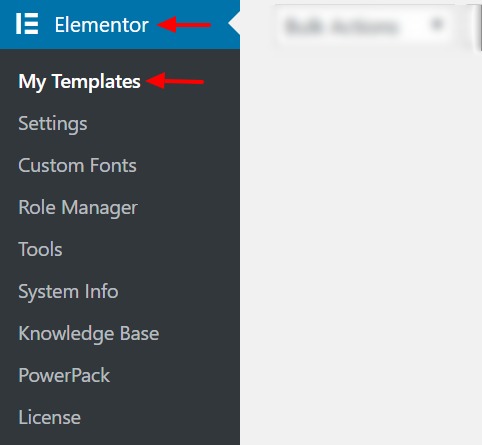Click the red arrow pointing at Elementor
The image size is (482, 445).
184,25
